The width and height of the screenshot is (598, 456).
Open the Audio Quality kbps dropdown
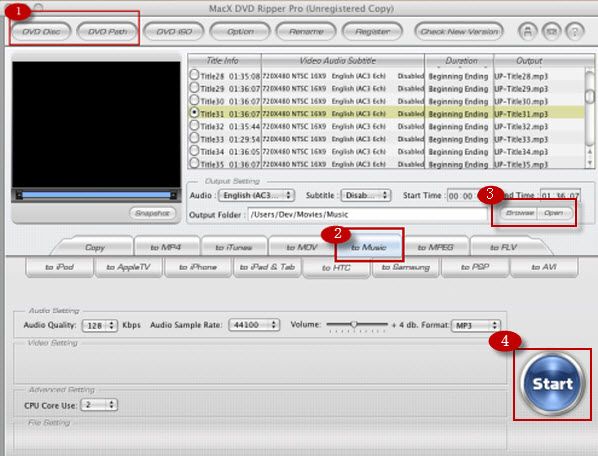(x=100, y=325)
